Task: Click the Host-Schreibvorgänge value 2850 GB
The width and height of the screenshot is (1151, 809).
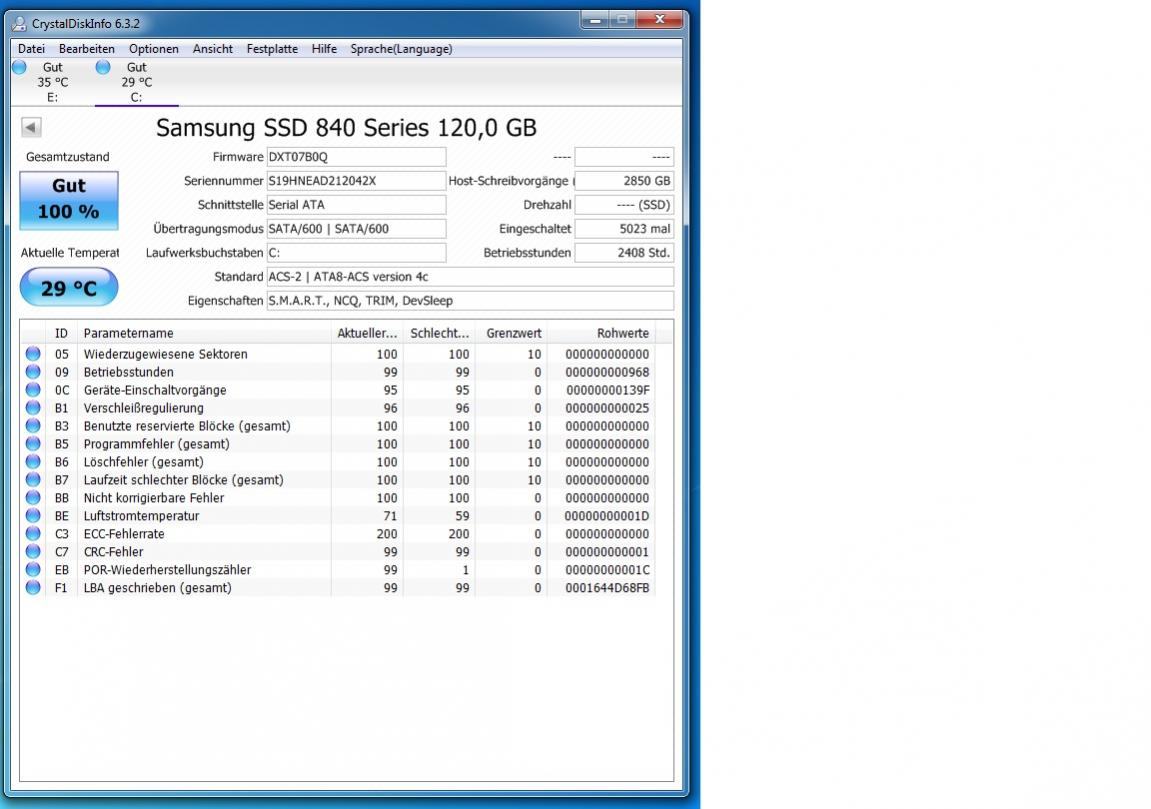Action: pyautogui.click(x=624, y=181)
